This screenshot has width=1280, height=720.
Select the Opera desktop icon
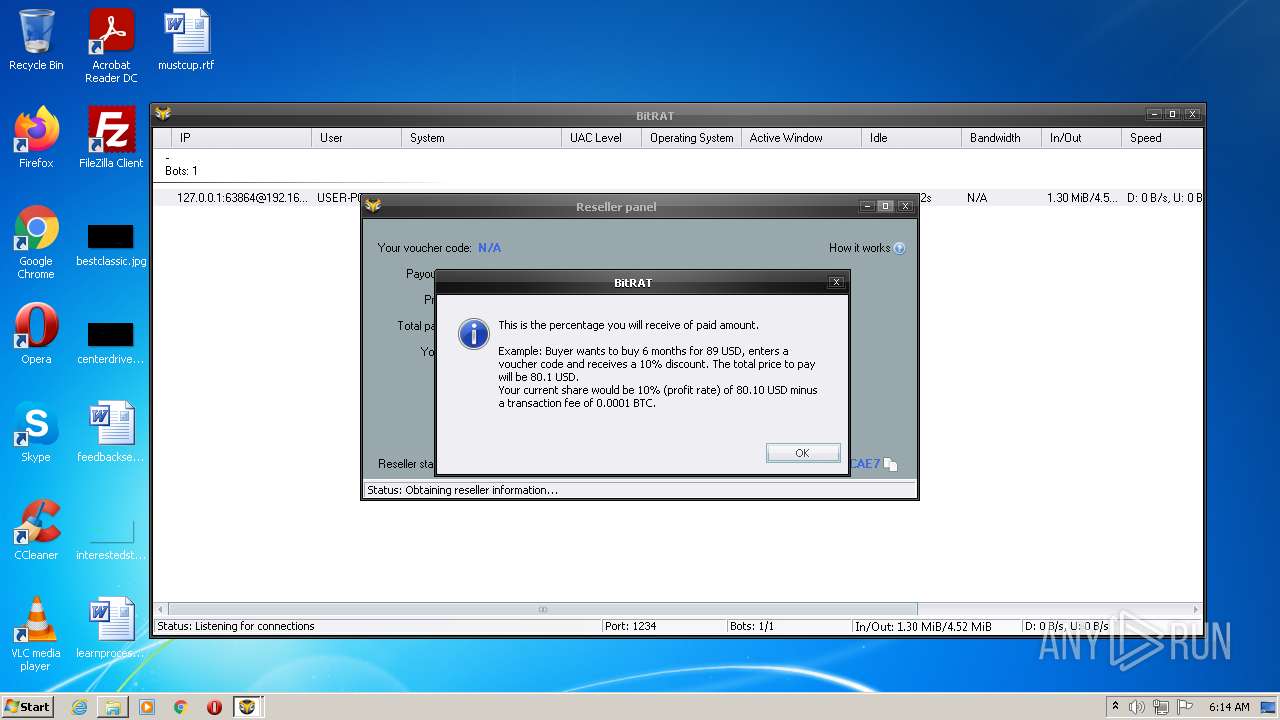(36, 334)
